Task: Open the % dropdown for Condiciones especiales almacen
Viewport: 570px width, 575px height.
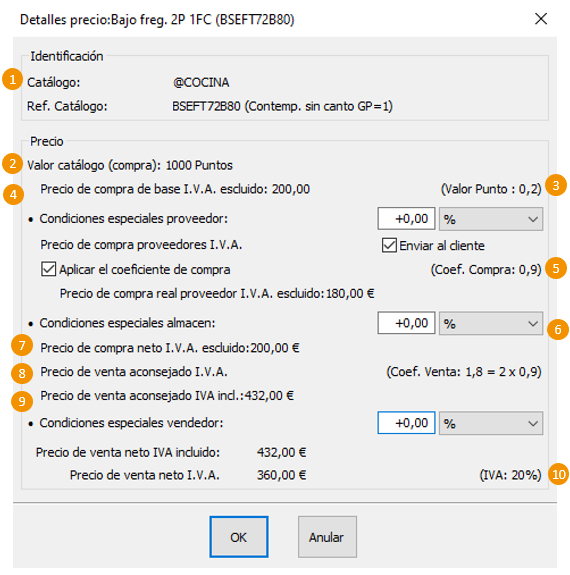Action: (491, 323)
